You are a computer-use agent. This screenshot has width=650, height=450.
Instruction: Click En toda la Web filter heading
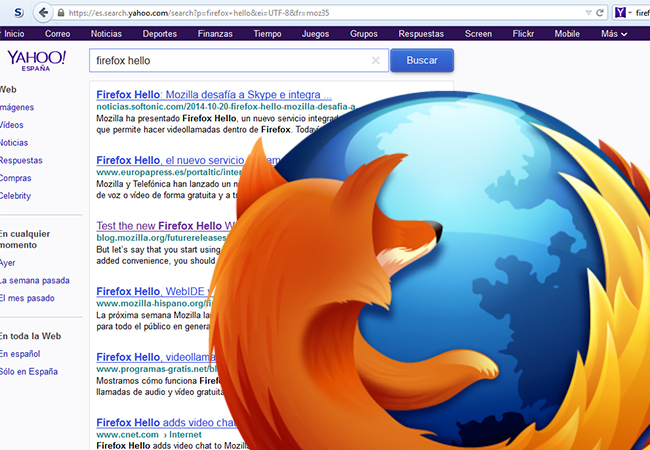point(31,336)
